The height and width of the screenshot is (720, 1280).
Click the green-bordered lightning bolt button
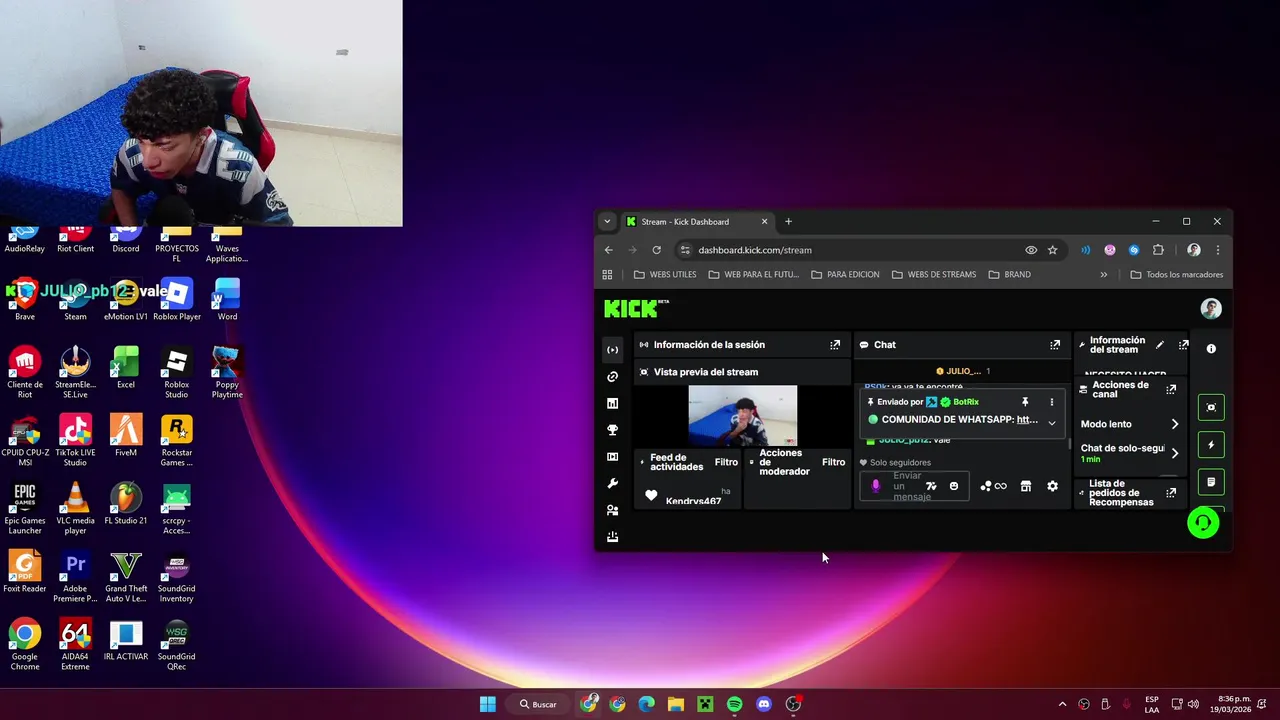(1211, 445)
